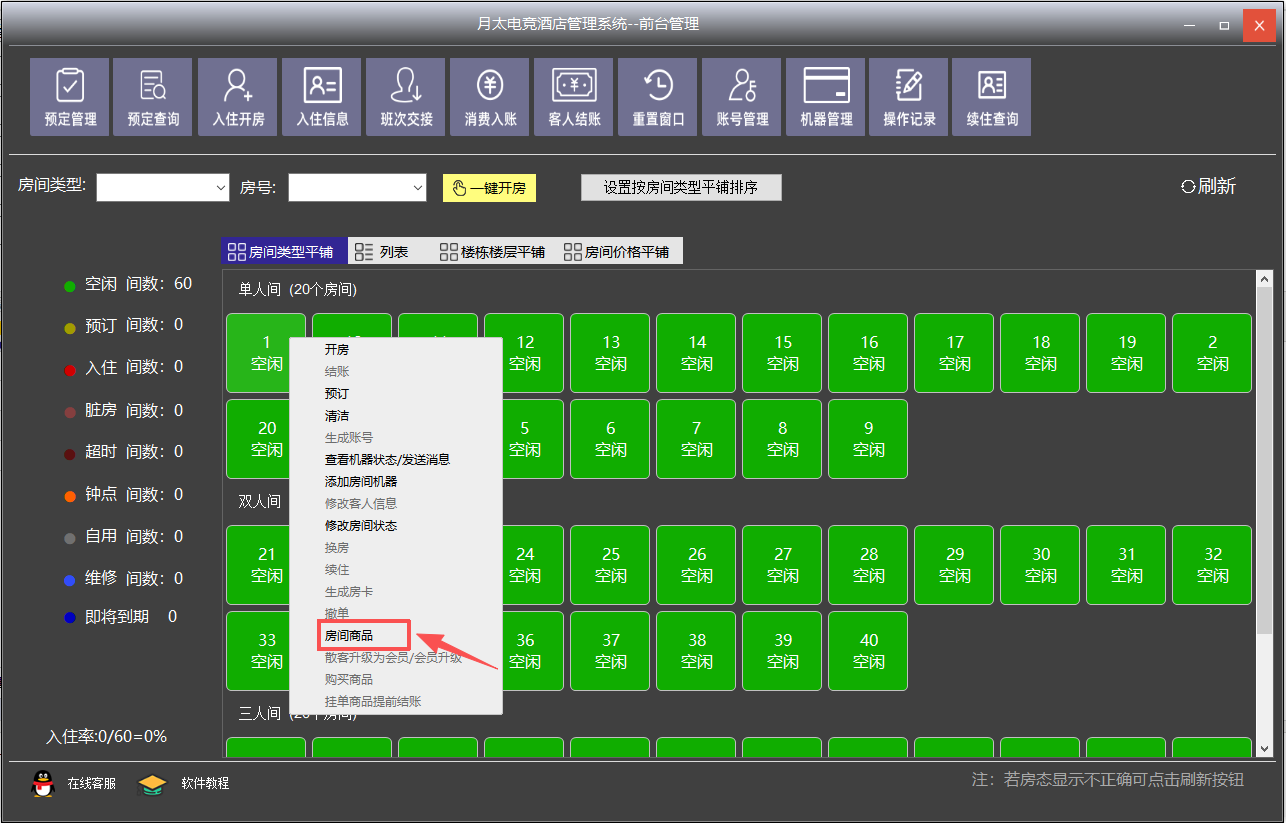This screenshot has width=1286, height=823.
Task: Expand the 房号 dropdown
Action: pyautogui.click(x=418, y=188)
